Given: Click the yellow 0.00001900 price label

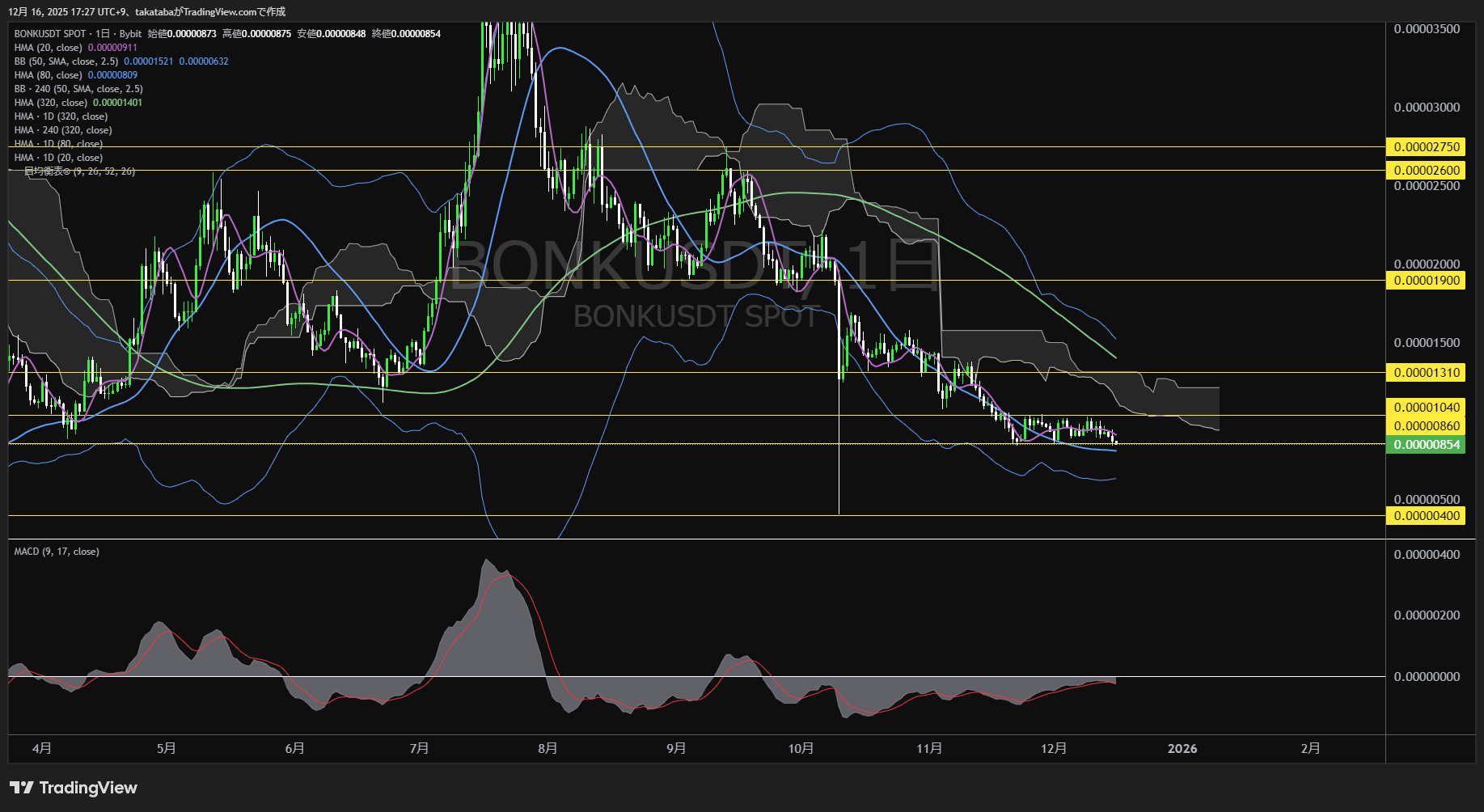Looking at the screenshot, I should tap(1426, 281).
